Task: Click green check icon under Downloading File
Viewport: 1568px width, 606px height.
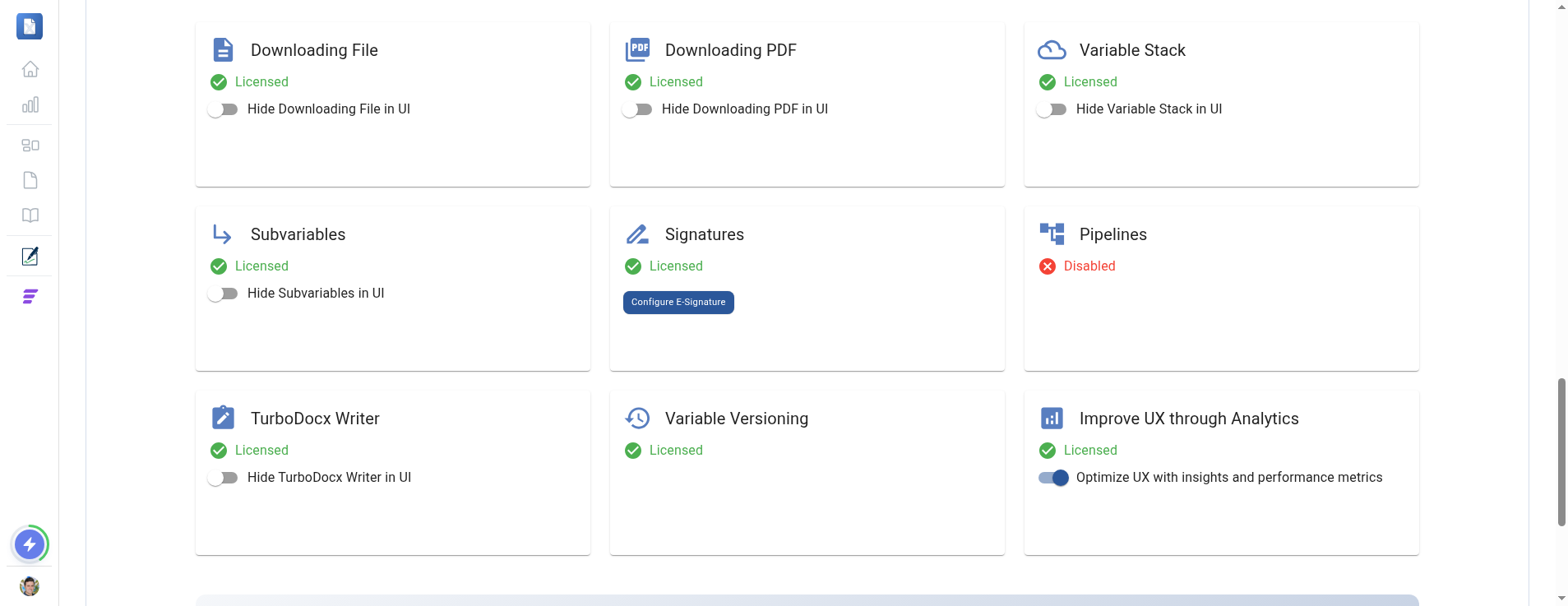Action: pos(219,82)
